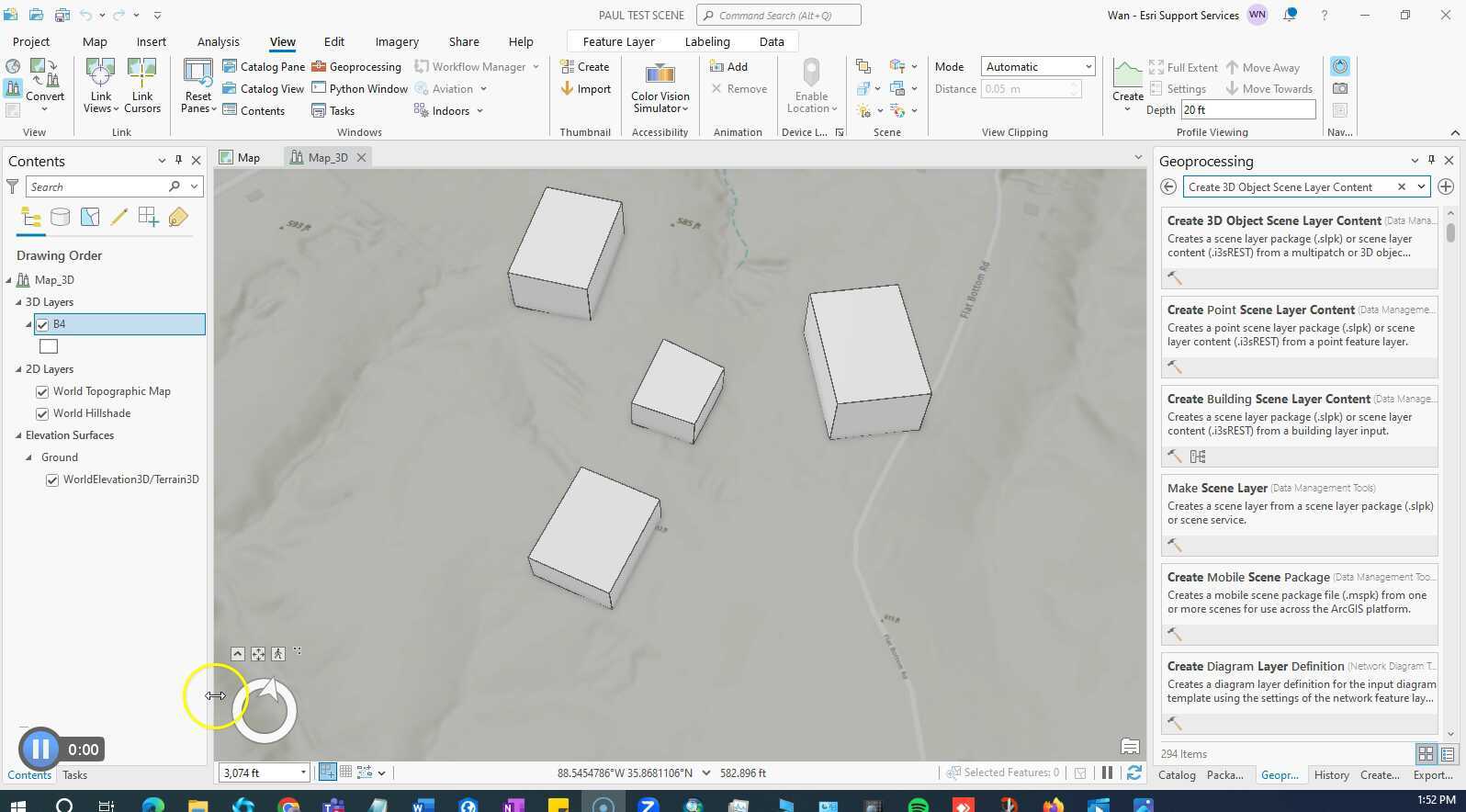The width and height of the screenshot is (1466, 812).
Task: Click the B4 layer white symbol swatch
Action: (x=49, y=346)
